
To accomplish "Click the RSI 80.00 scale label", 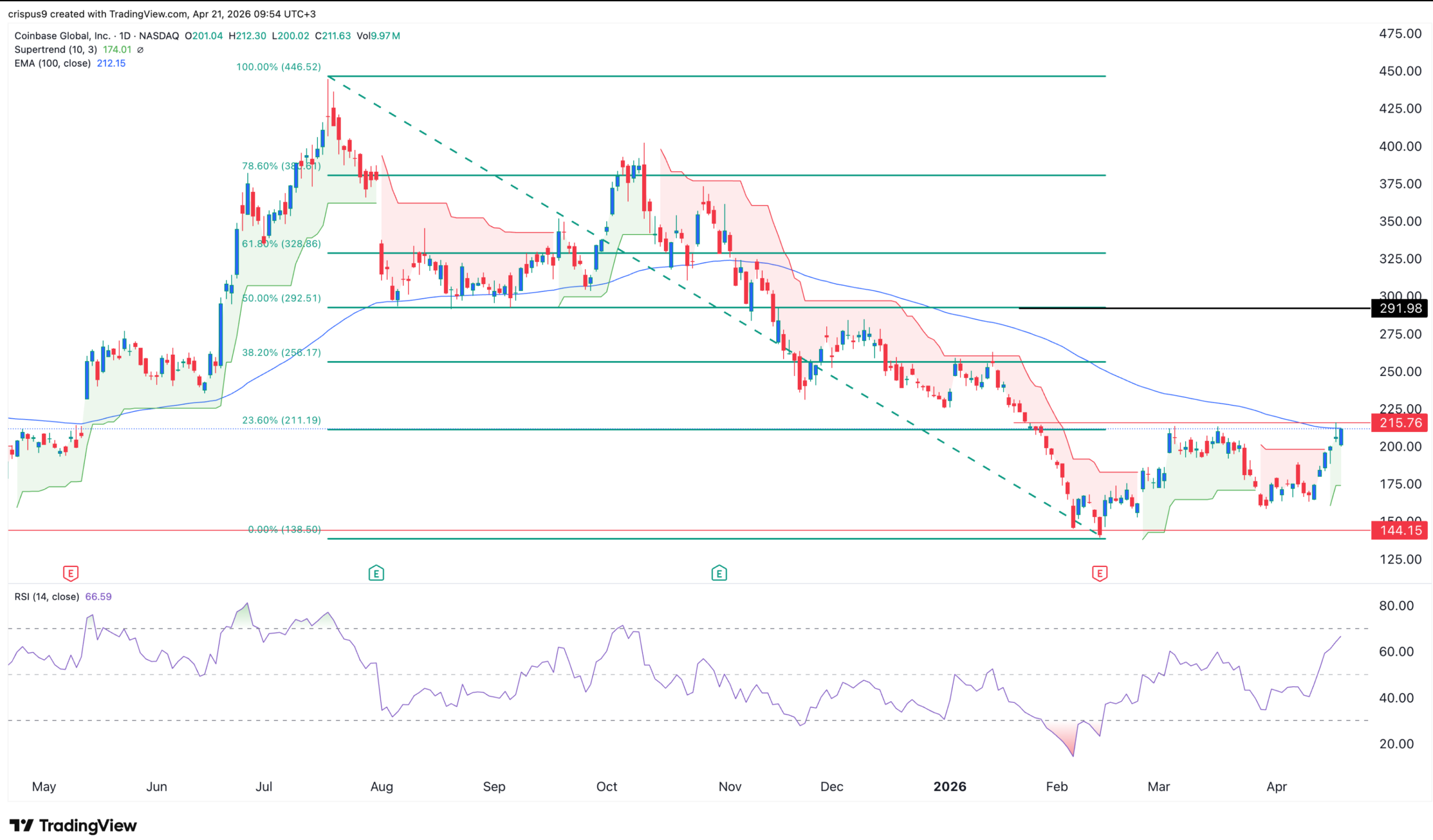I will click(1396, 606).
